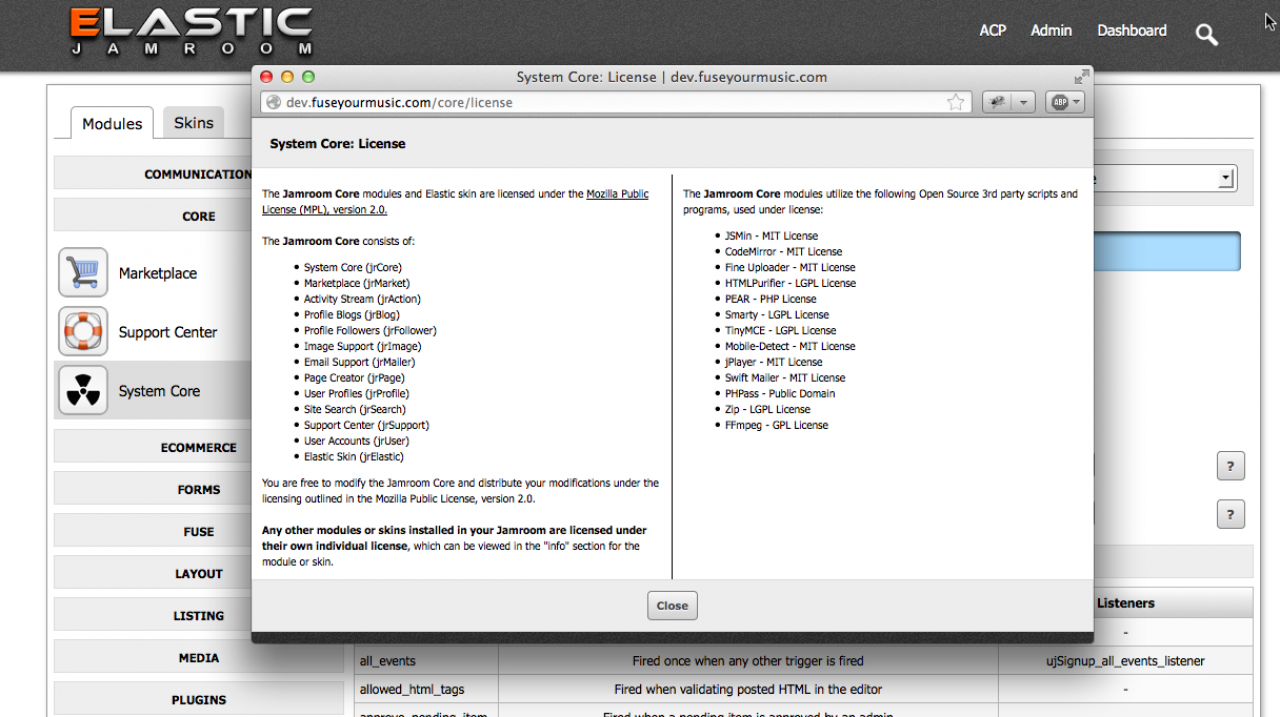Screen dimensions: 1280x717
Task: Go to the ACP header link
Action: [992, 31]
